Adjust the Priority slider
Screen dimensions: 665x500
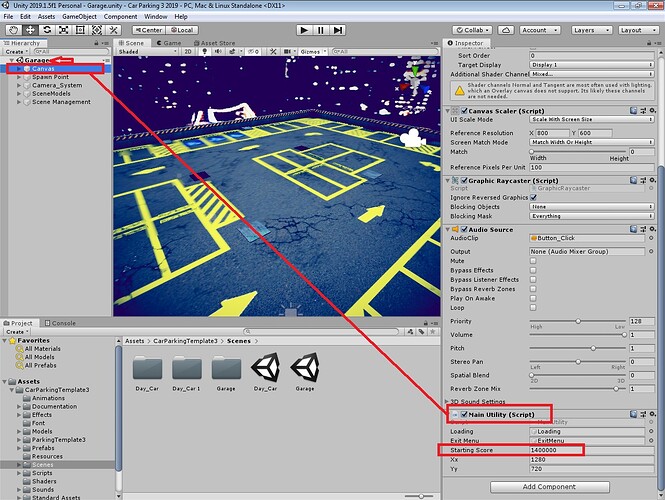click(x=578, y=321)
